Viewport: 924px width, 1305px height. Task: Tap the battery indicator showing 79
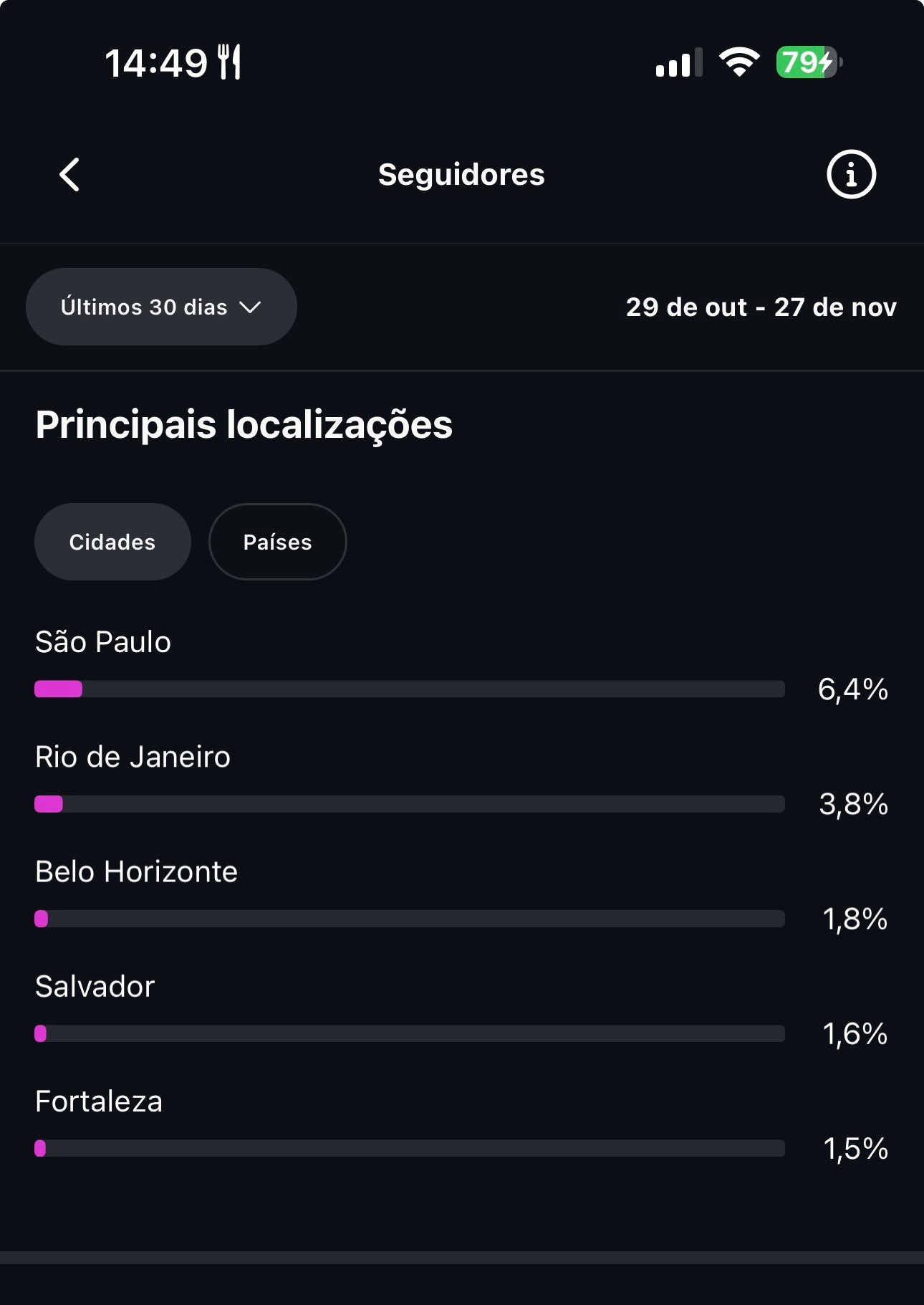click(808, 62)
